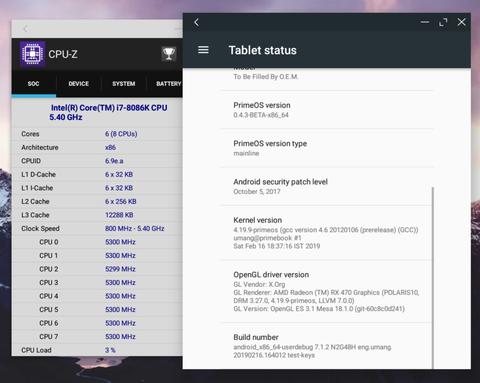Go back using Tablet status window arrow
480x383 pixels.
(x=196, y=22)
